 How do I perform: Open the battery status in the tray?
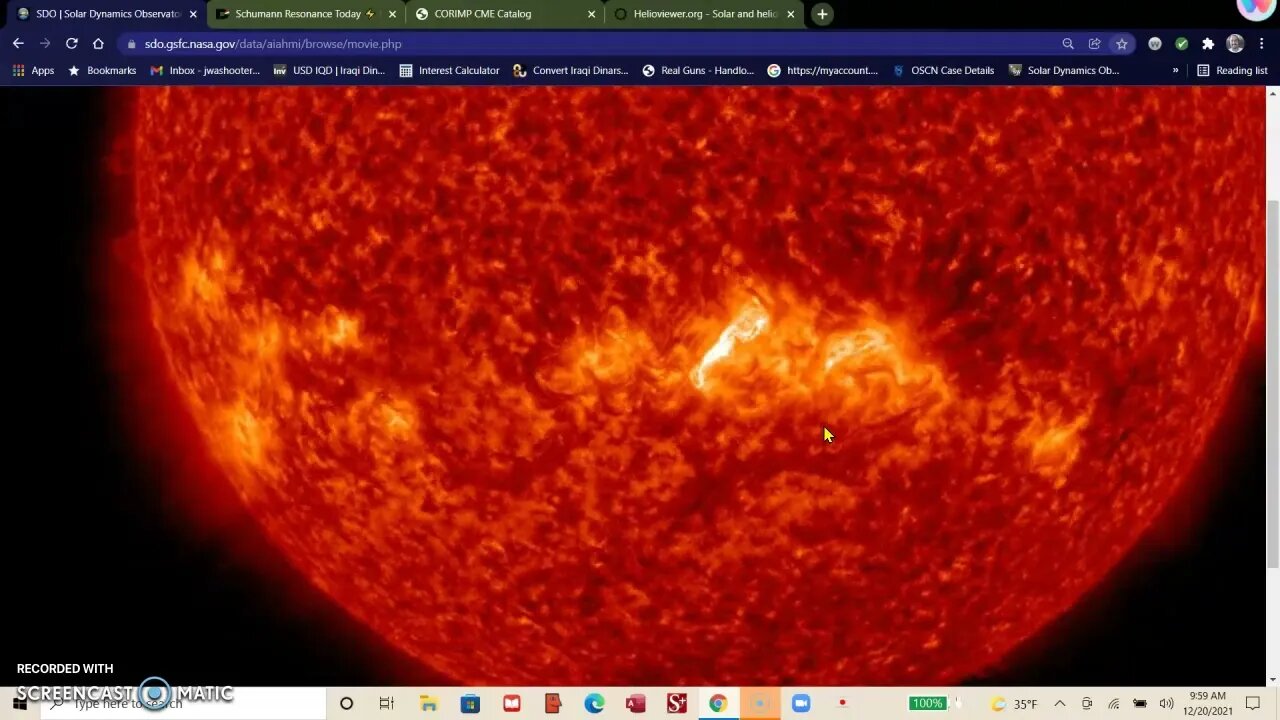(1139, 704)
